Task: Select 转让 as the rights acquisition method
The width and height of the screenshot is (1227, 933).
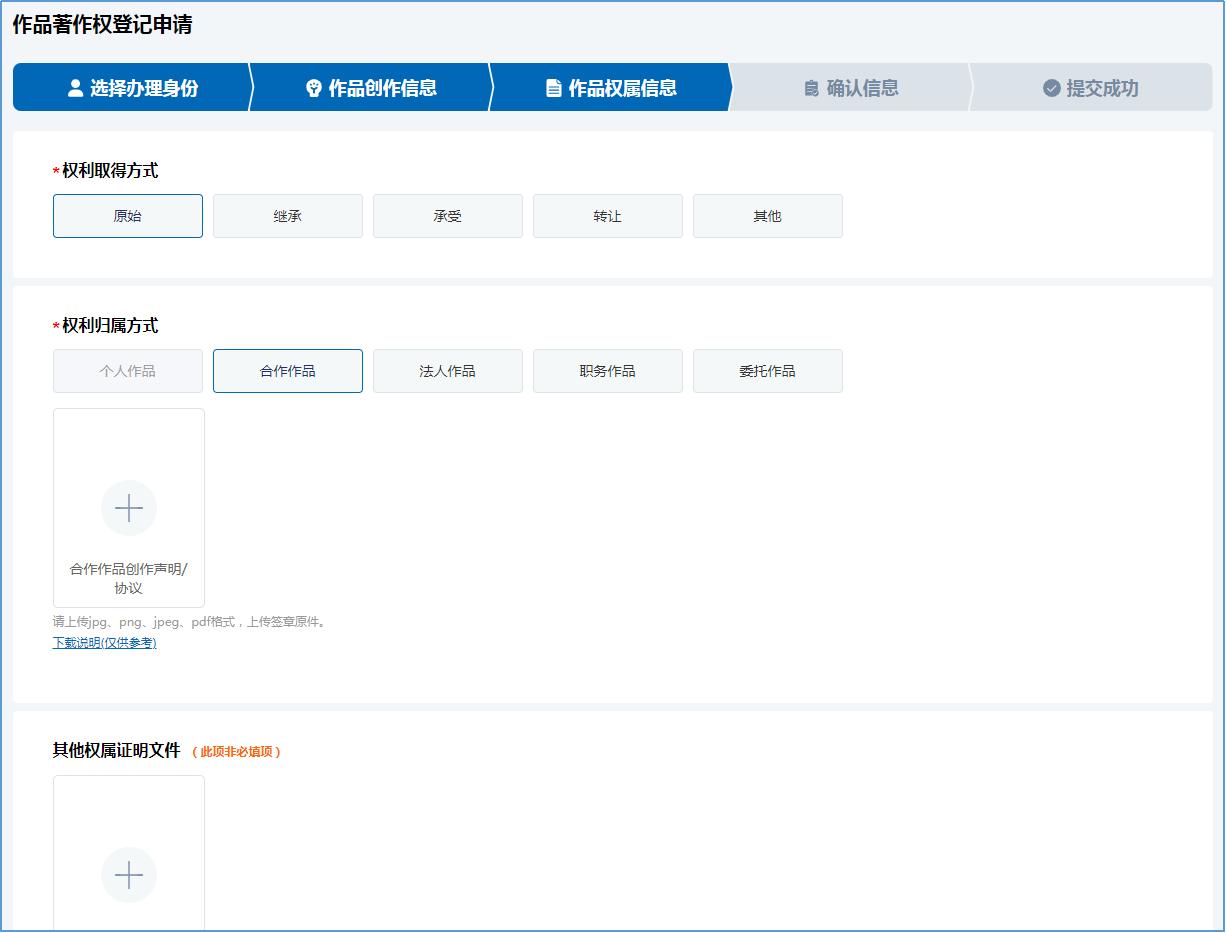Action: coord(607,216)
